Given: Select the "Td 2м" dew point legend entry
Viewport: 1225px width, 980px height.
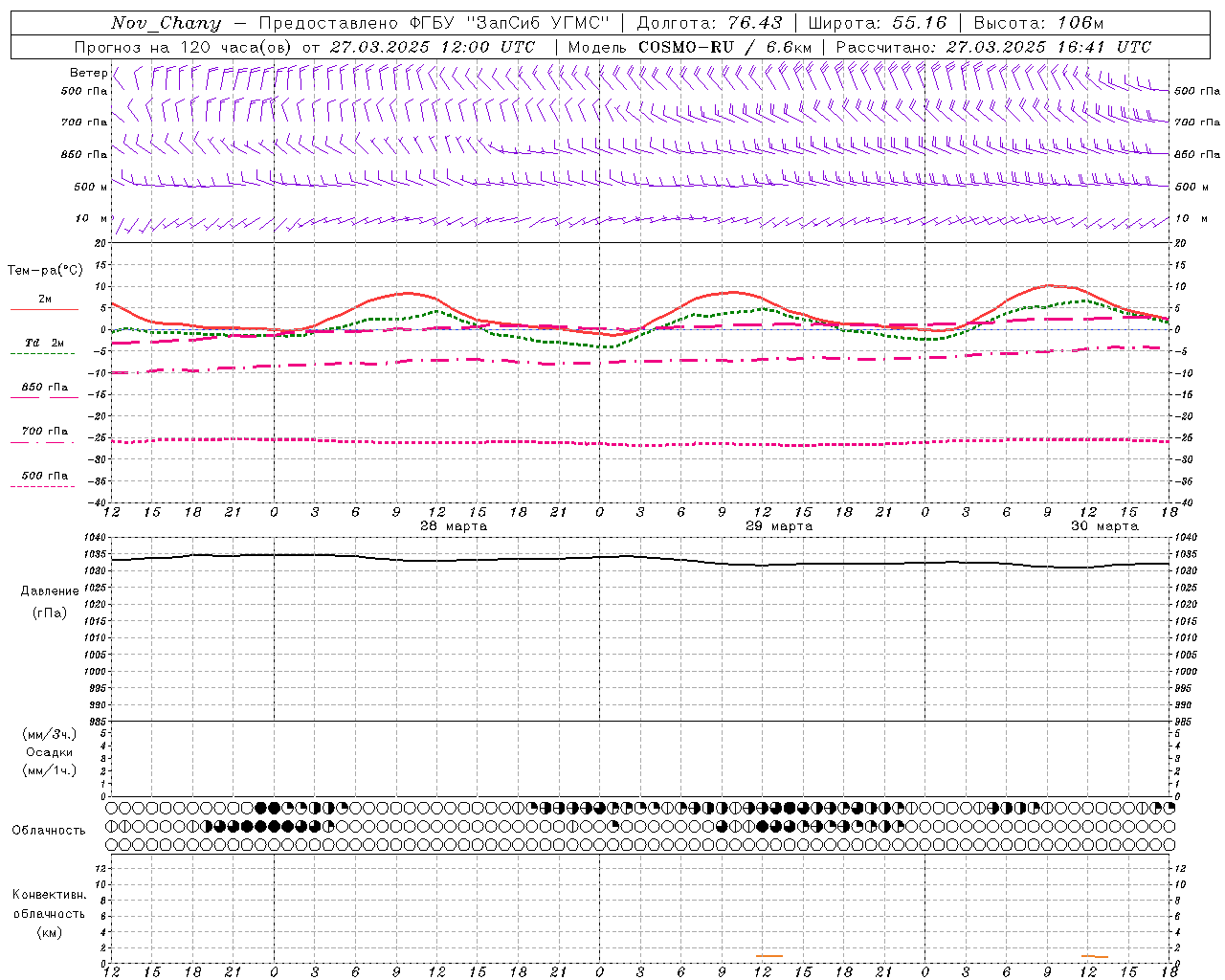Looking at the screenshot, I should click(45, 343).
